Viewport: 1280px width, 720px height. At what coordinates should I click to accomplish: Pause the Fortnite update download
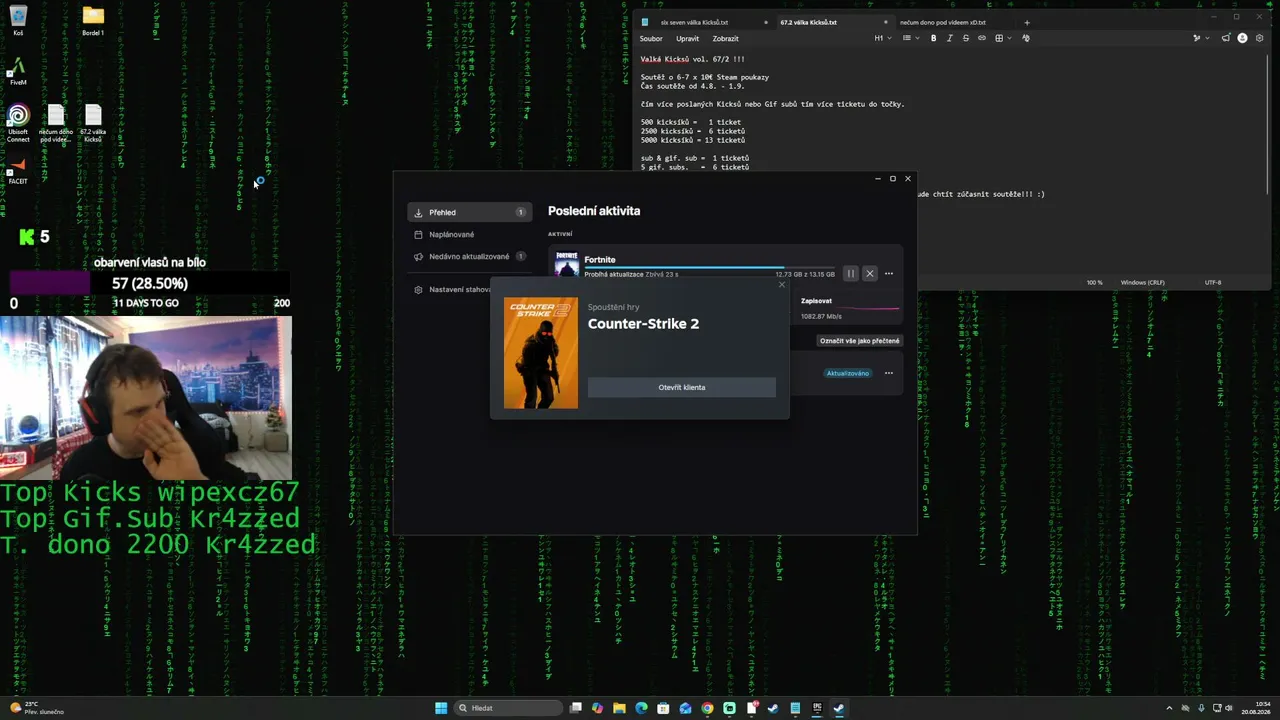point(851,273)
